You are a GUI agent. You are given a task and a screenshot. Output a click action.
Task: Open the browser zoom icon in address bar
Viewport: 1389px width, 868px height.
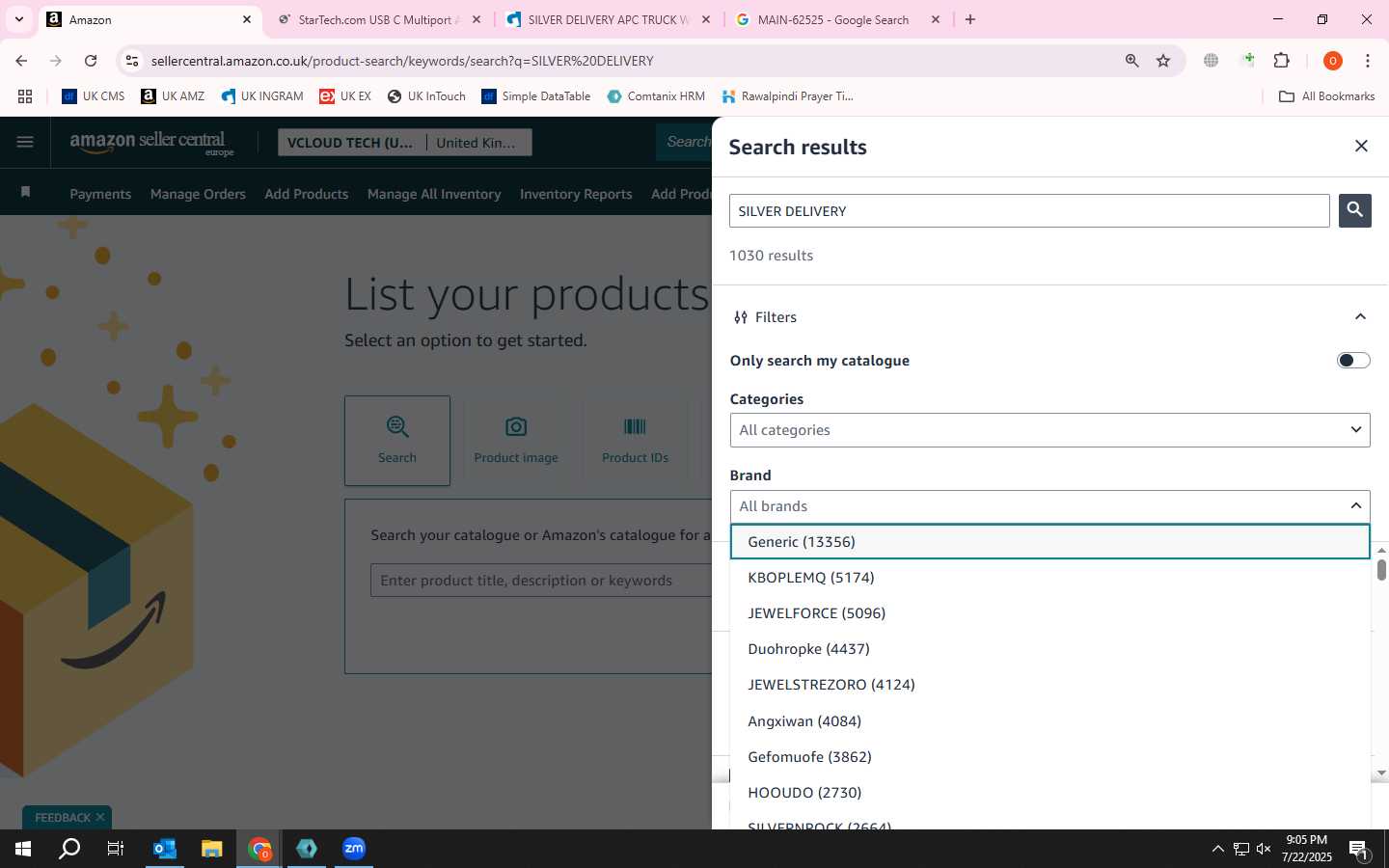[1131, 61]
